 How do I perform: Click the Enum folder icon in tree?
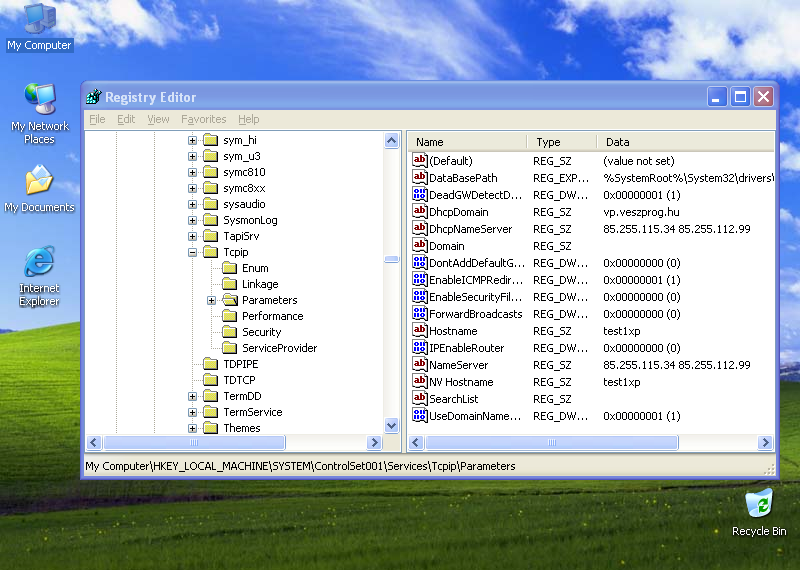230,268
